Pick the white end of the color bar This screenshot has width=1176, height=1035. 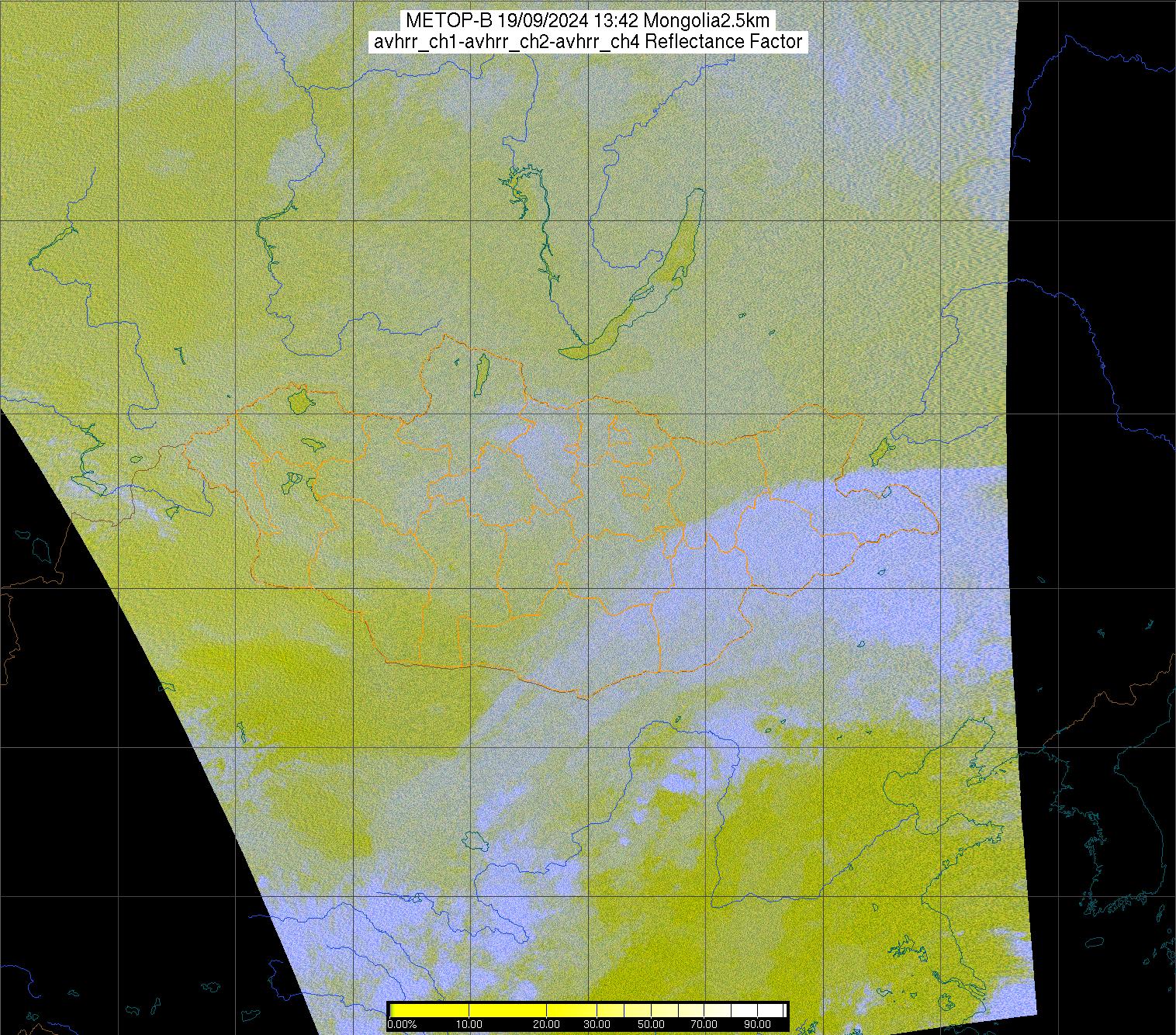[768, 1010]
